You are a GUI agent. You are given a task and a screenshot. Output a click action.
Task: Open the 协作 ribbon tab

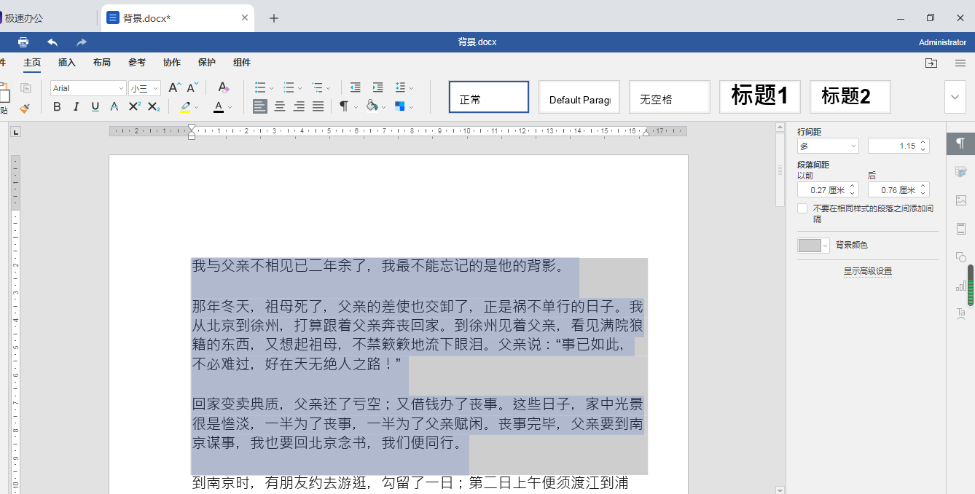click(172, 62)
